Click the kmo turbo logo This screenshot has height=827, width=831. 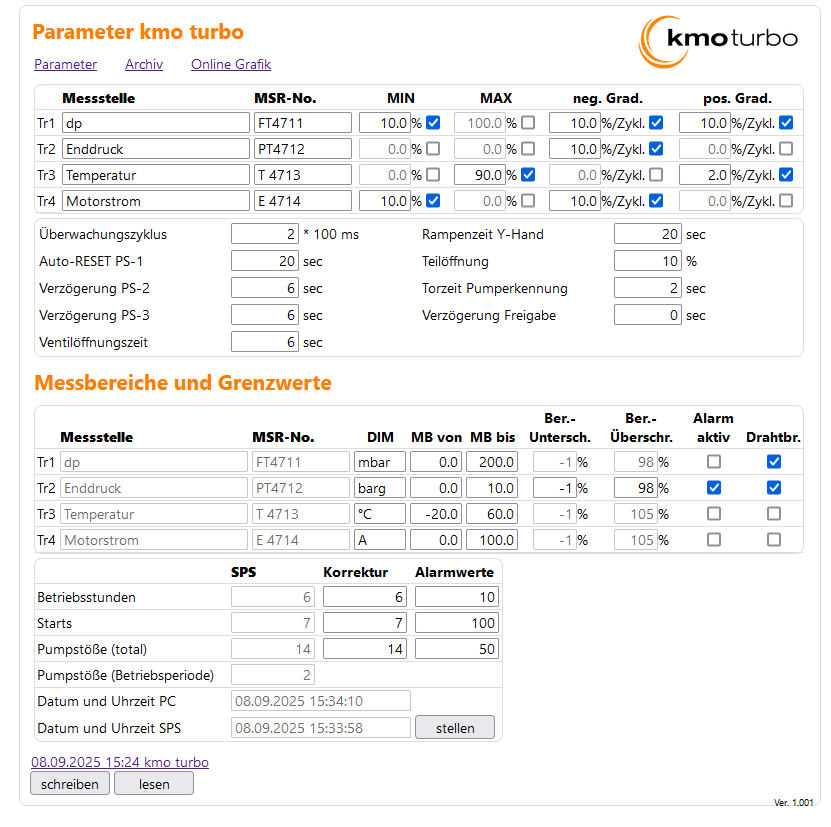718,41
